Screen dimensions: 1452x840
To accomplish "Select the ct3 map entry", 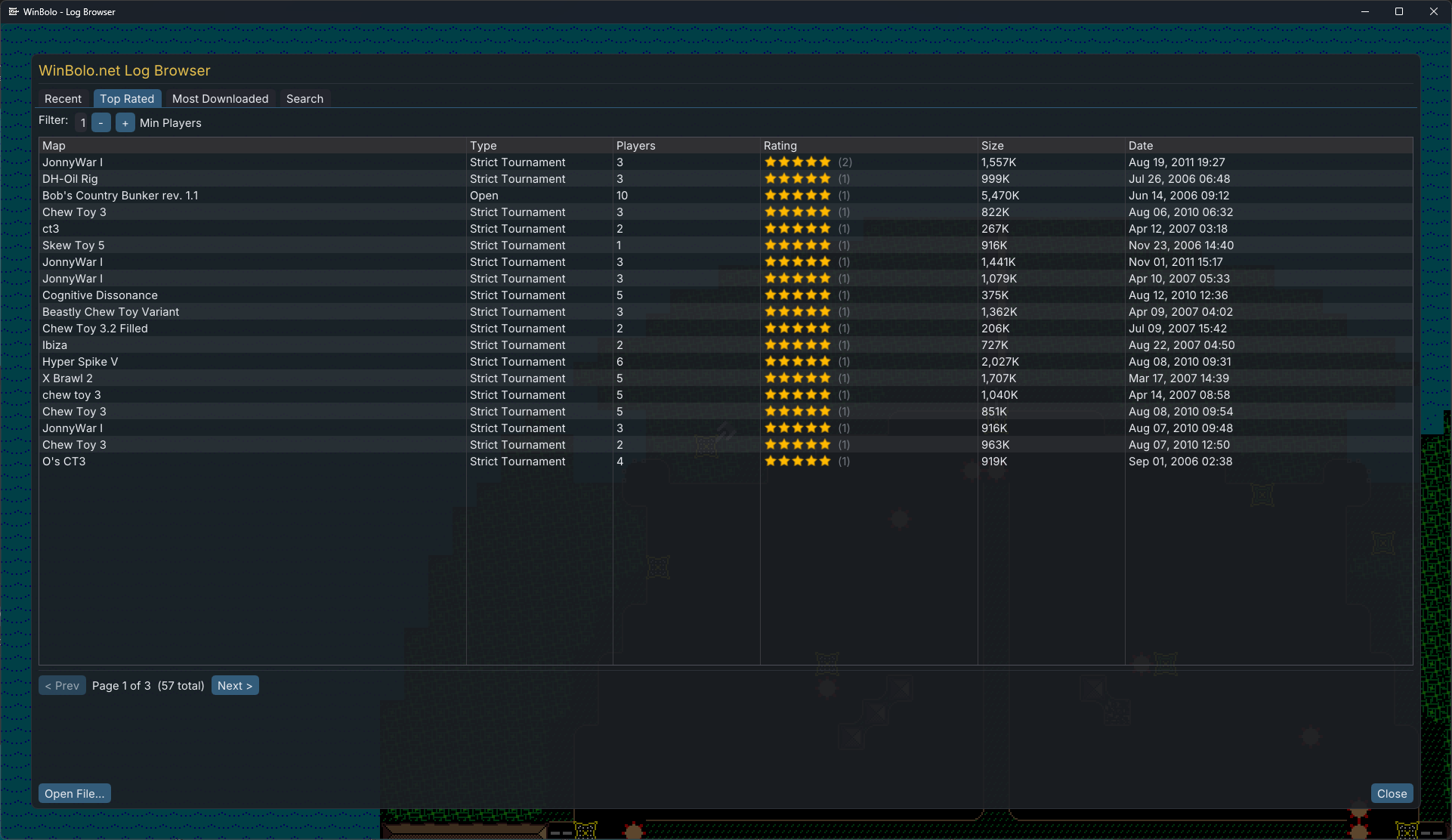I will pyautogui.click(x=51, y=229).
